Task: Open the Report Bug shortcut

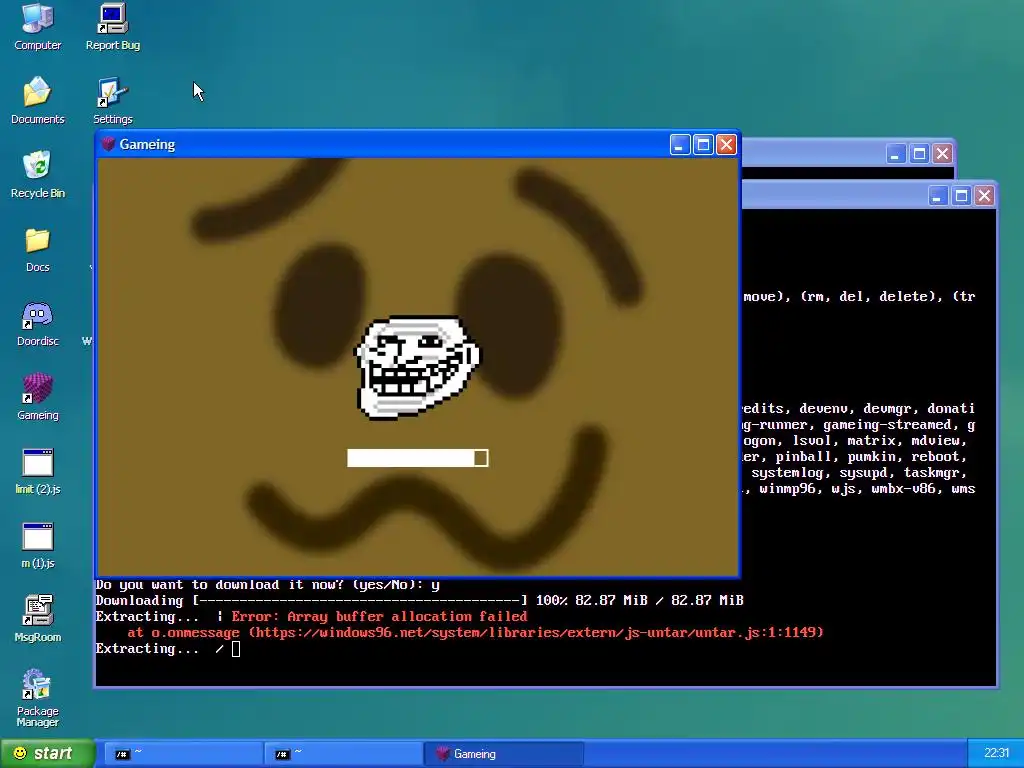Action: (112, 26)
